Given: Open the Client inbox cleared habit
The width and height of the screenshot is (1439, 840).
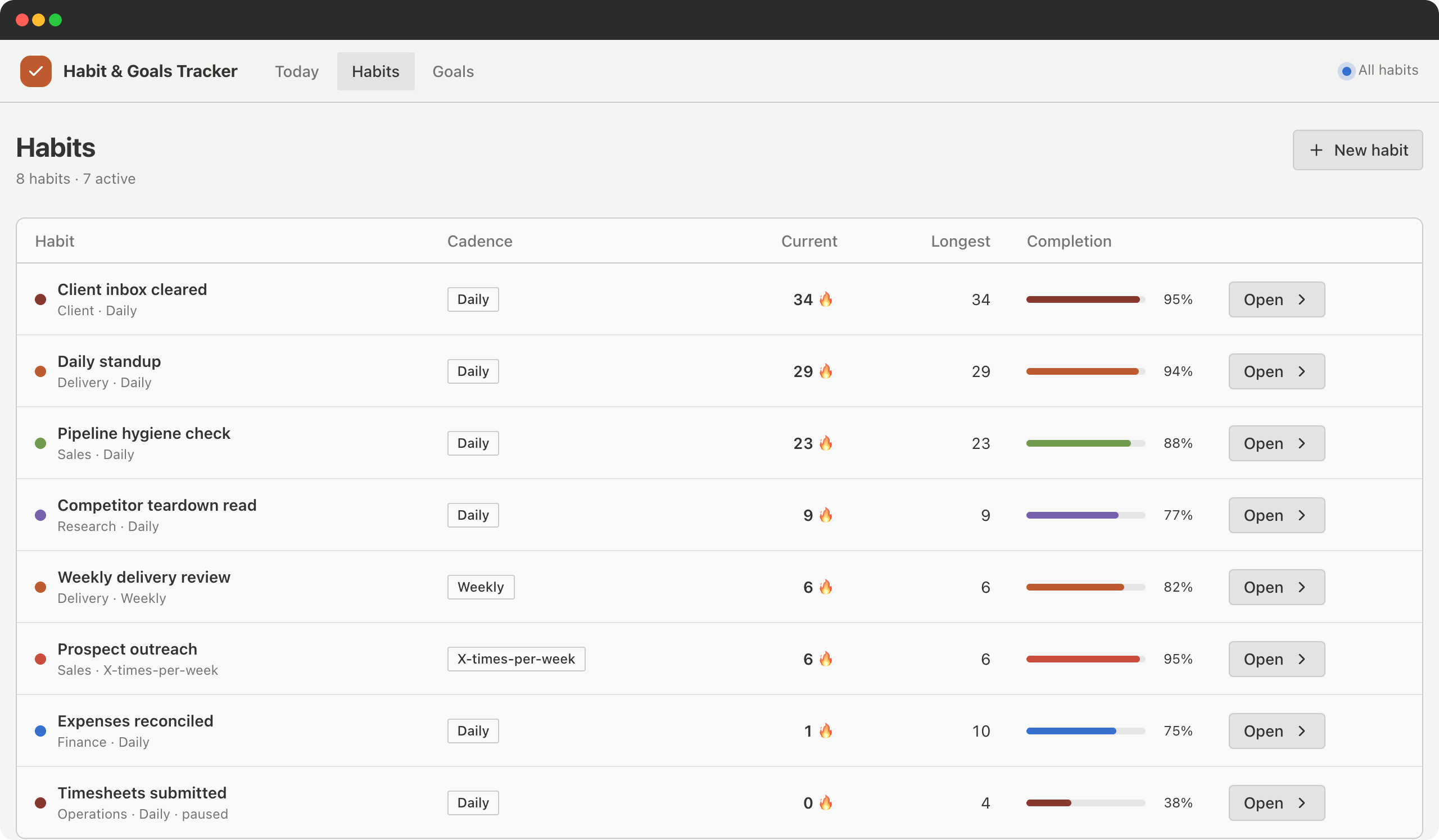Looking at the screenshot, I should (x=1276, y=299).
